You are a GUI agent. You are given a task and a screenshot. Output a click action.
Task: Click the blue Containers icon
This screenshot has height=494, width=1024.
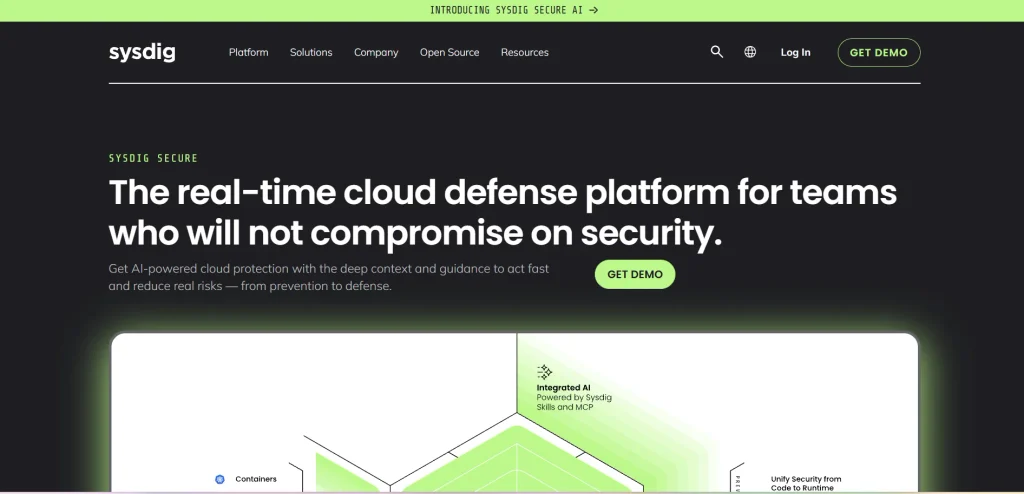220,480
